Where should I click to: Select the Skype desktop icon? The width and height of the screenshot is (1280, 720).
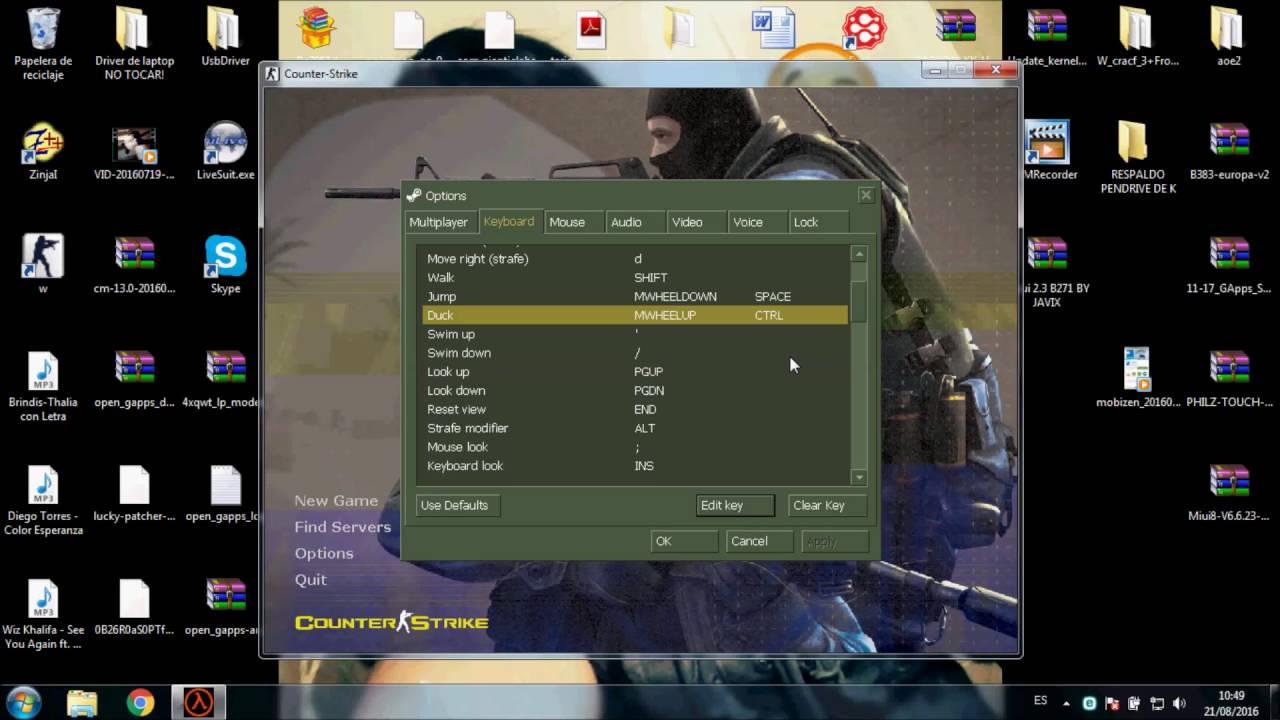tap(225, 258)
